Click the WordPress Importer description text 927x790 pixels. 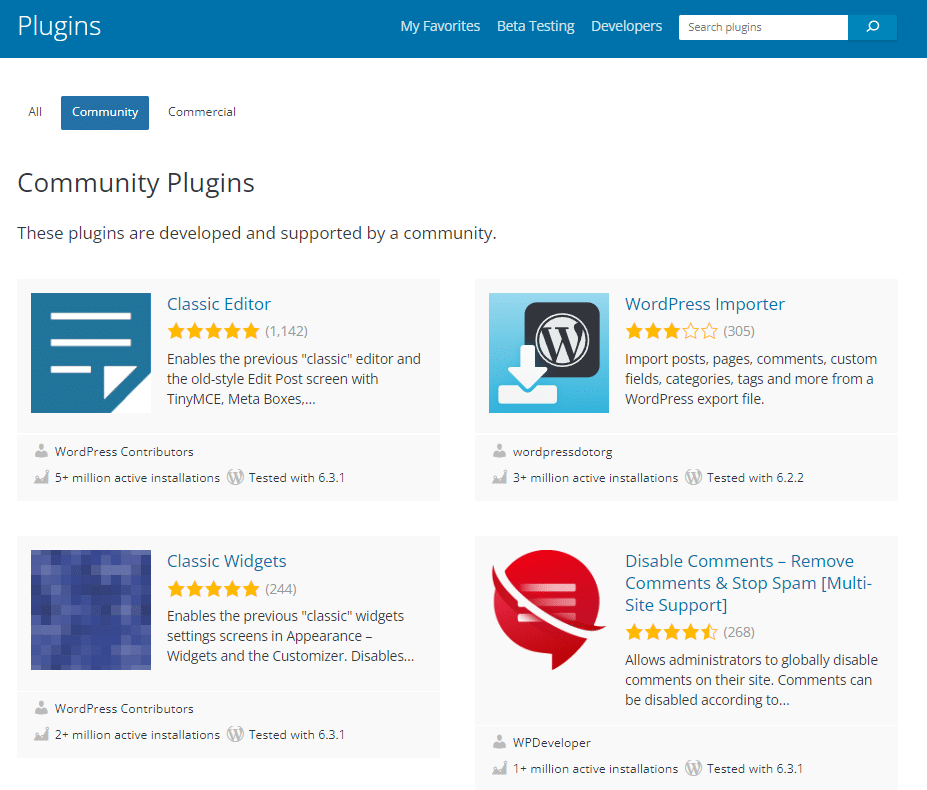[751, 379]
